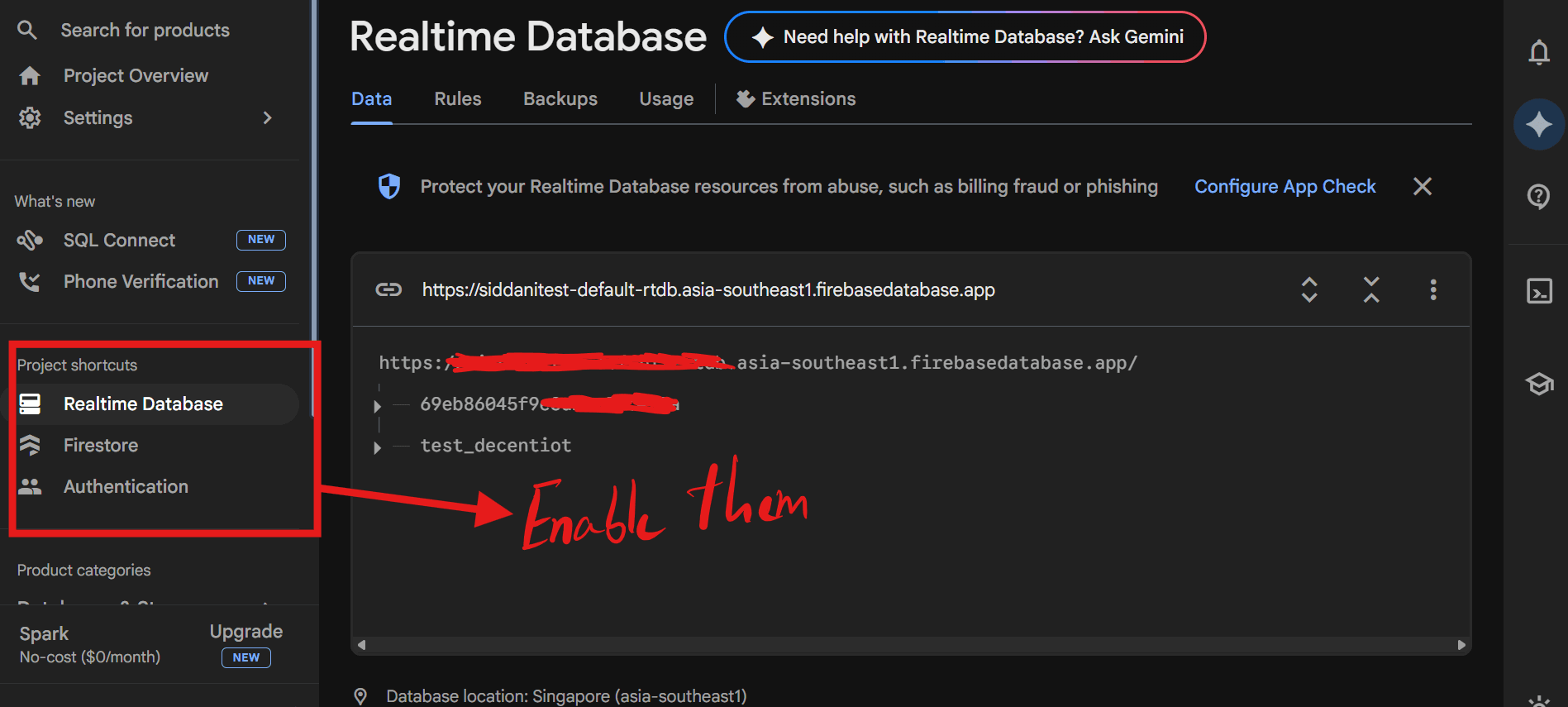Click the NEW badge beside SQL Connect

(261, 240)
